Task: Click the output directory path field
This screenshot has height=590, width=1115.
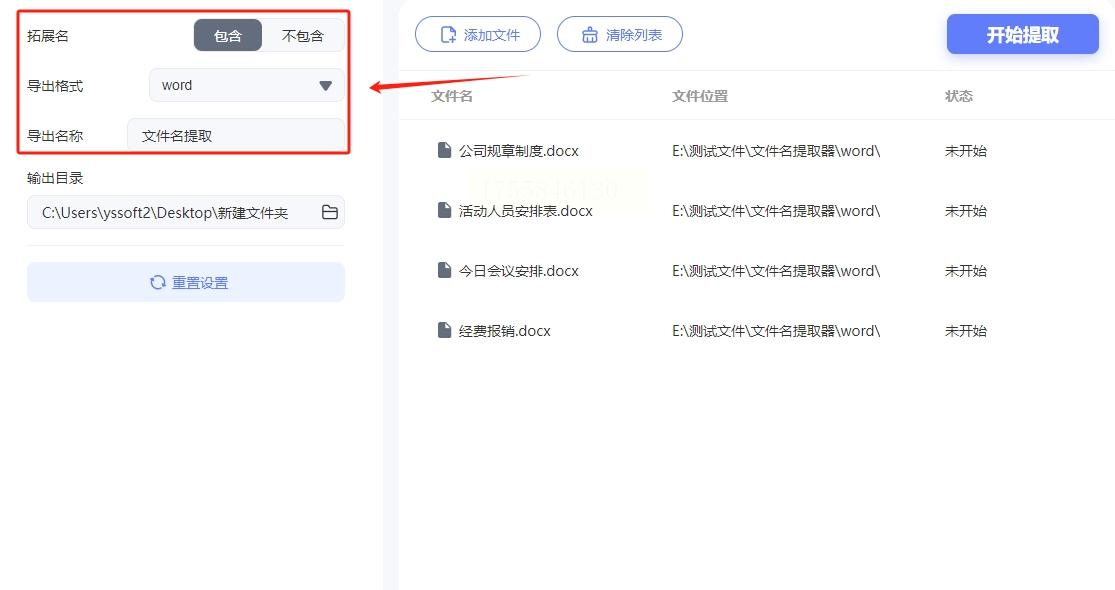Action: pyautogui.click(x=186, y=212)
